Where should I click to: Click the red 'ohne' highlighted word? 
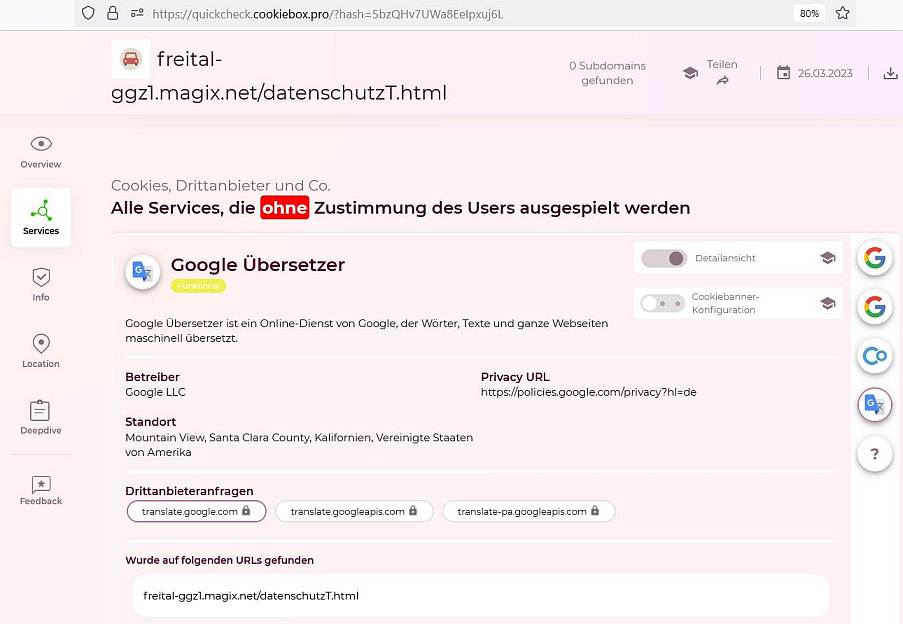pyautogui.click(x=284, y=208)
